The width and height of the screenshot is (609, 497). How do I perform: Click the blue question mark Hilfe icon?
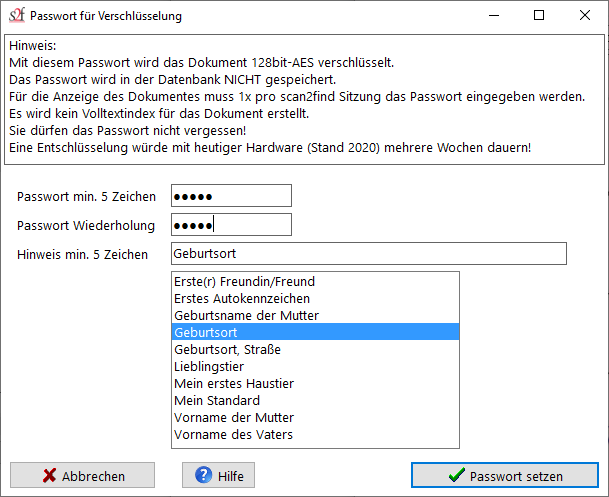click(x=204, y=474)
